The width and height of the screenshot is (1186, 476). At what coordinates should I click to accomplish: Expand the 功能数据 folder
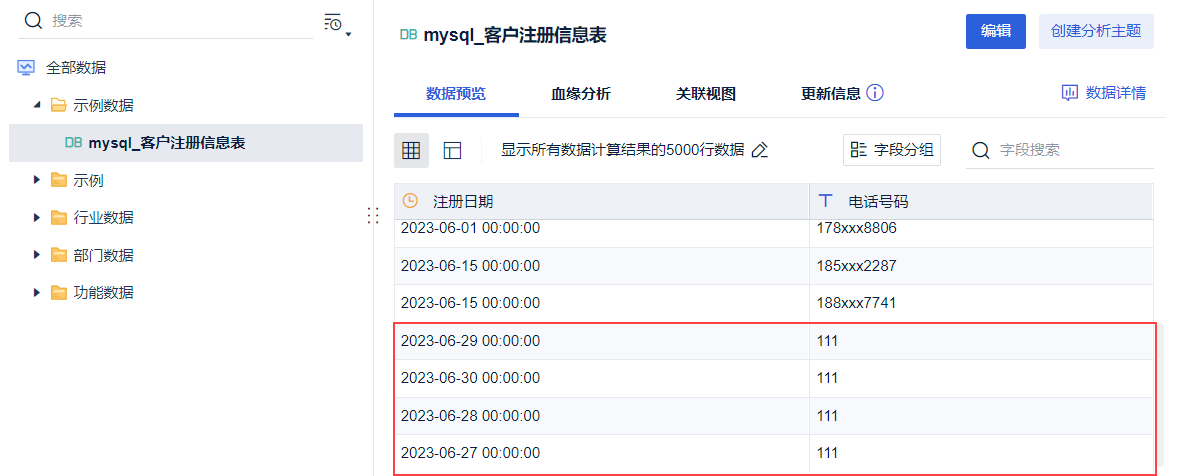pyautogui.click(x=37, y=292)
